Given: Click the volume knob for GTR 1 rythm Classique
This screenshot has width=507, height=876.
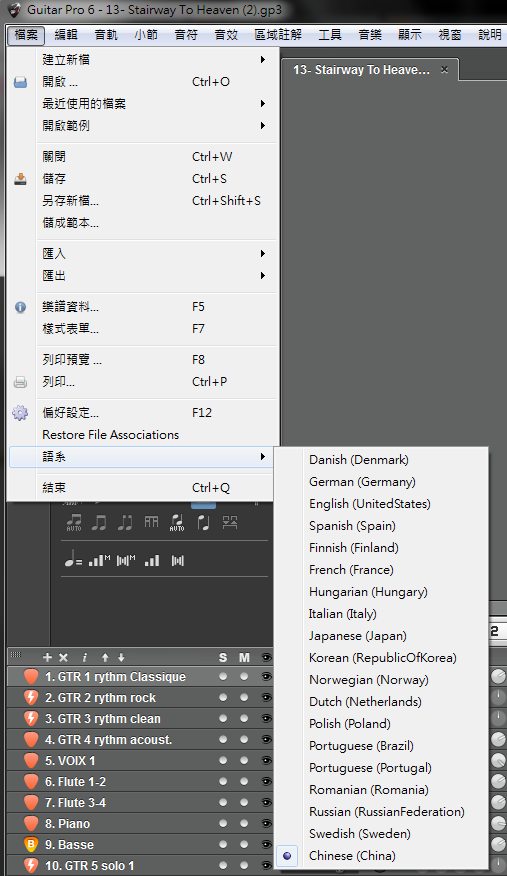Looking at the screenshot, I should click(498, 677).
